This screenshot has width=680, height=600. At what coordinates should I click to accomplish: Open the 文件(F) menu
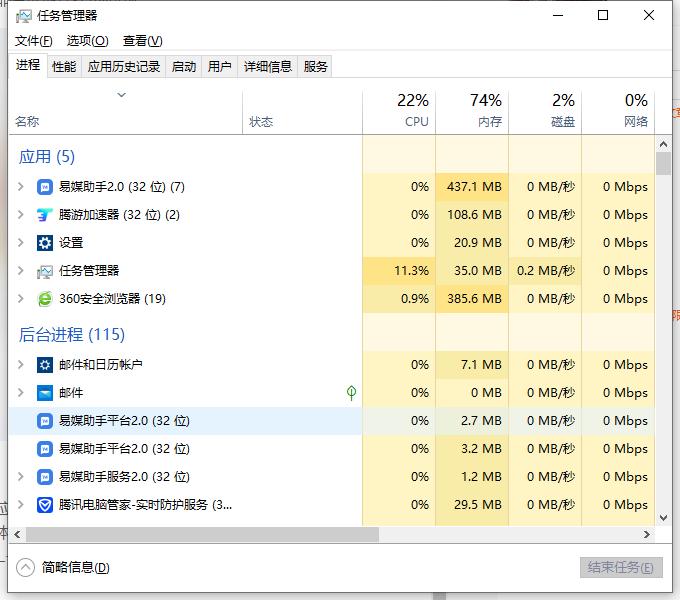(x=33, y=41)
